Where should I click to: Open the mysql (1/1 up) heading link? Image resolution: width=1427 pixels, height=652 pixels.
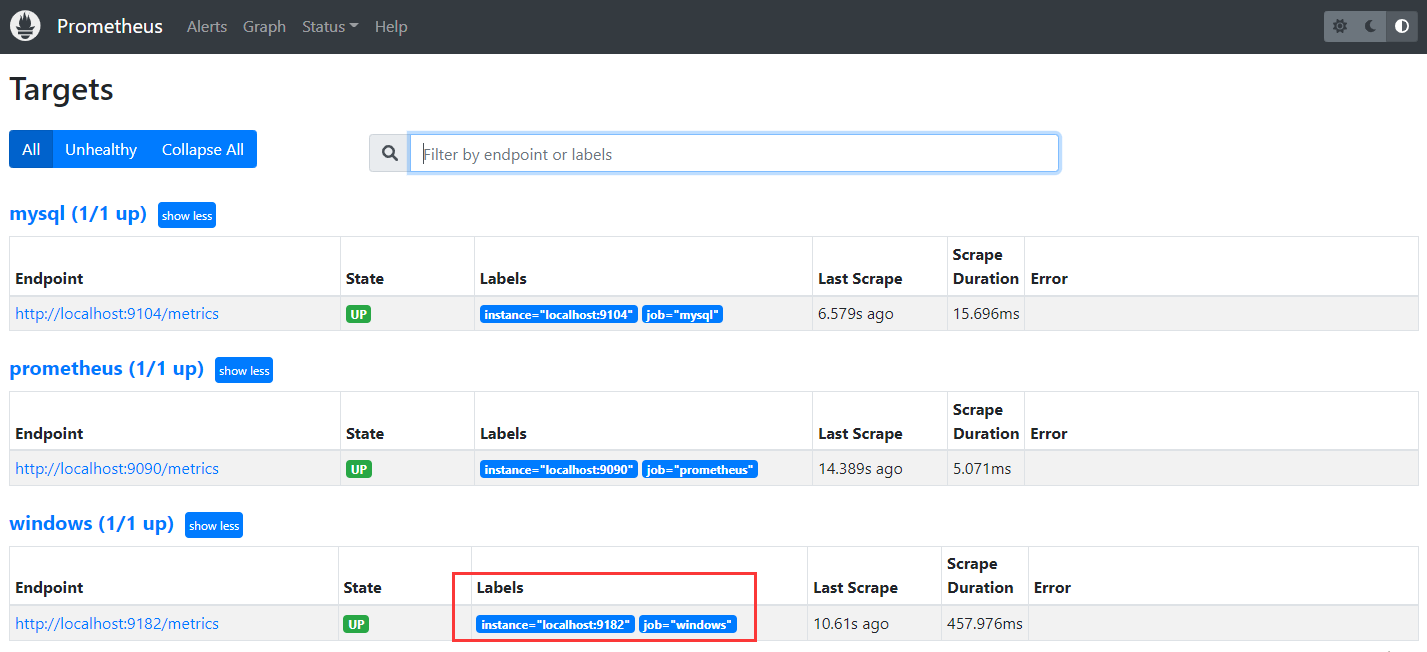(x=78, y=214)
